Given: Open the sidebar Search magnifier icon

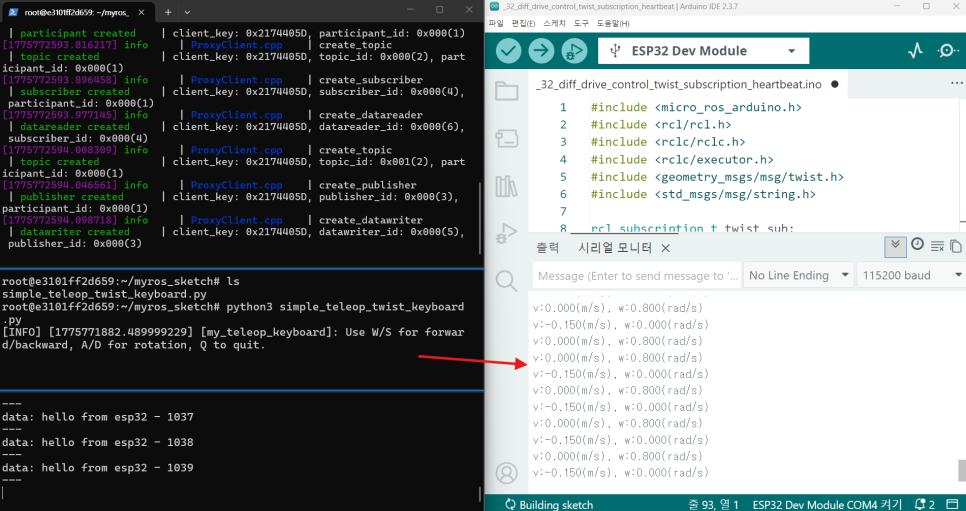Looking at the screenshot, I should (506, 281).
